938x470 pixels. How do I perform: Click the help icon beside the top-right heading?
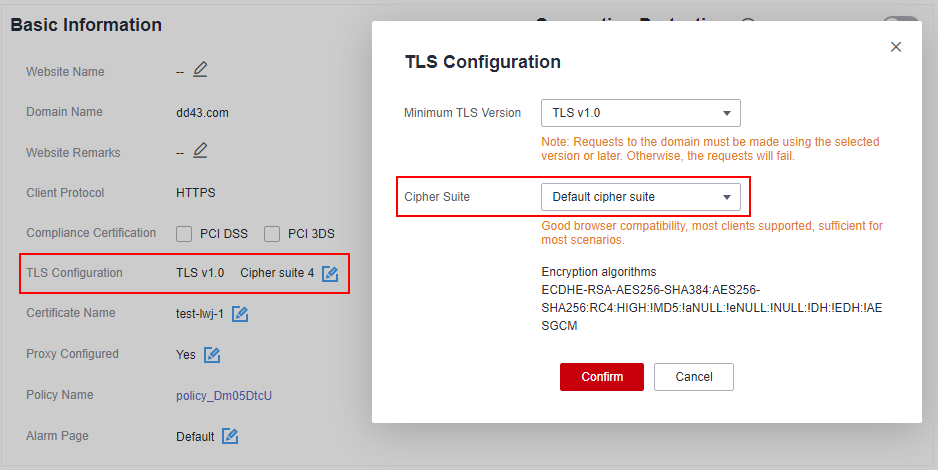[x=748, y=23]
